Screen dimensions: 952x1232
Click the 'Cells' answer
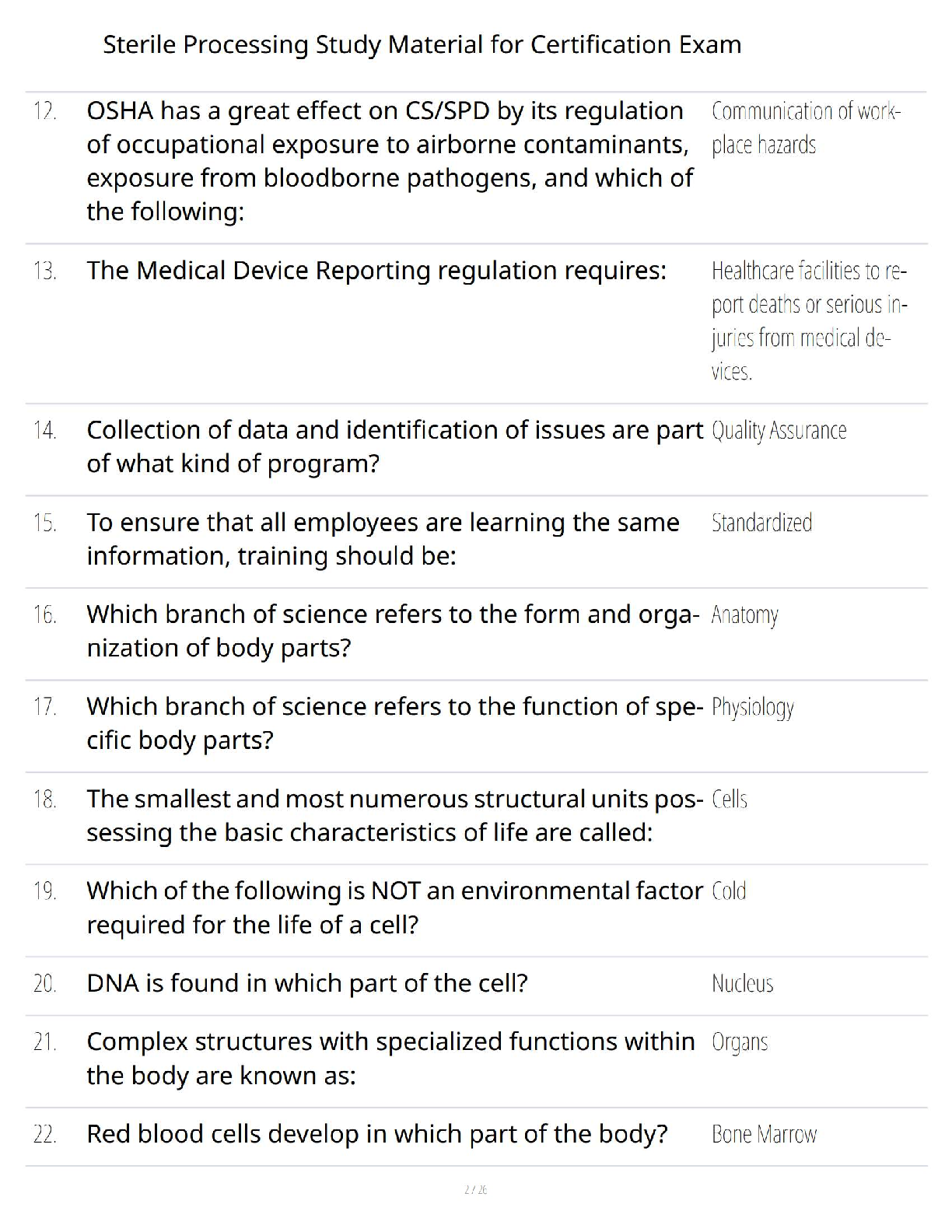pyautogui.click(x=729, y=800)
